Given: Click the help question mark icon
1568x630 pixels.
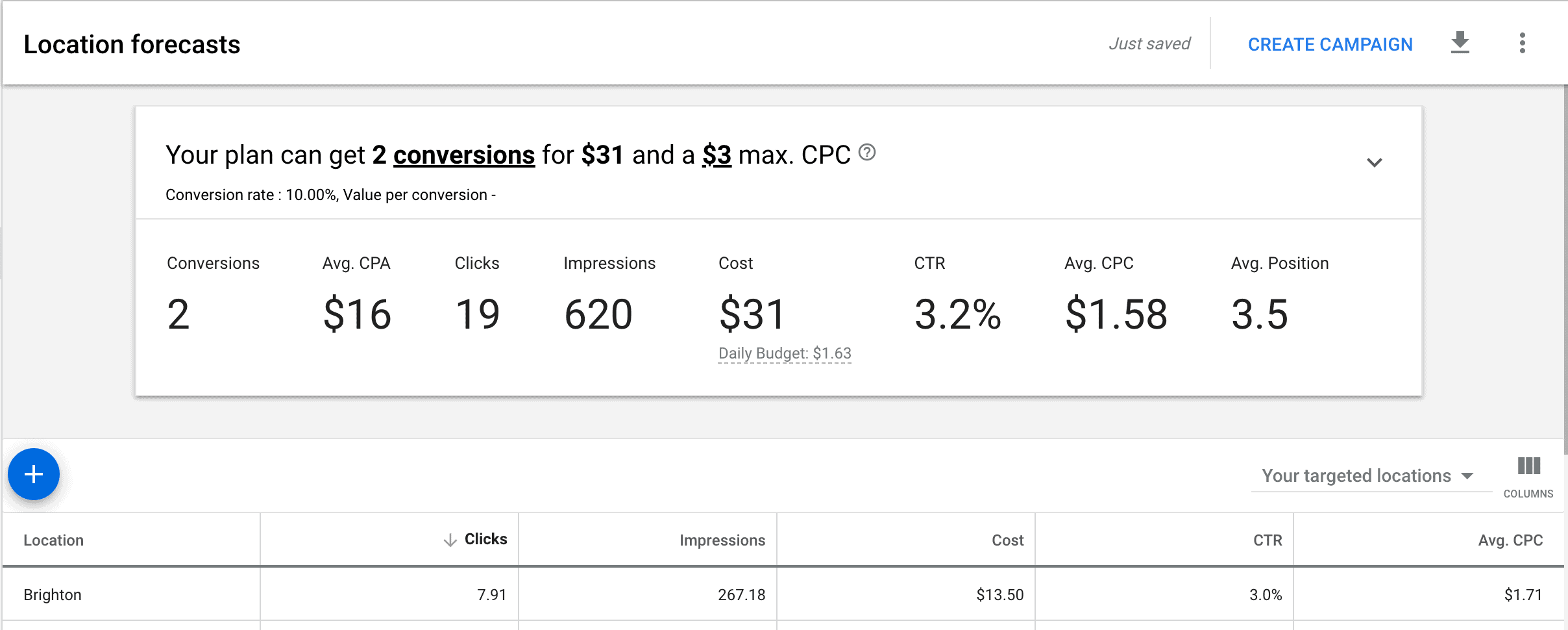Looking at the screenshot, I should click(x=867, y=153).
